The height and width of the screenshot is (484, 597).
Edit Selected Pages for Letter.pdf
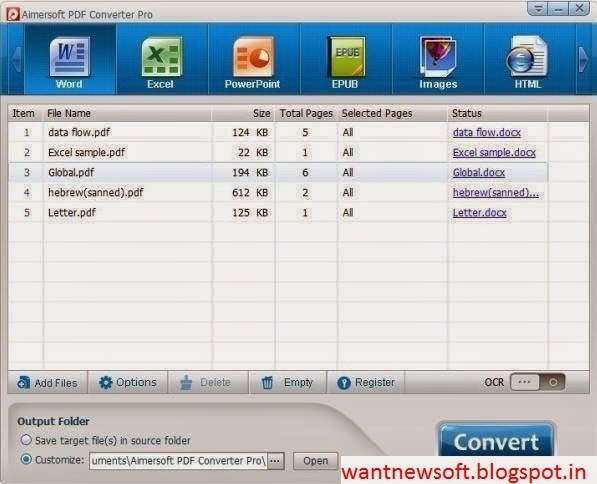tap(393, 212)
